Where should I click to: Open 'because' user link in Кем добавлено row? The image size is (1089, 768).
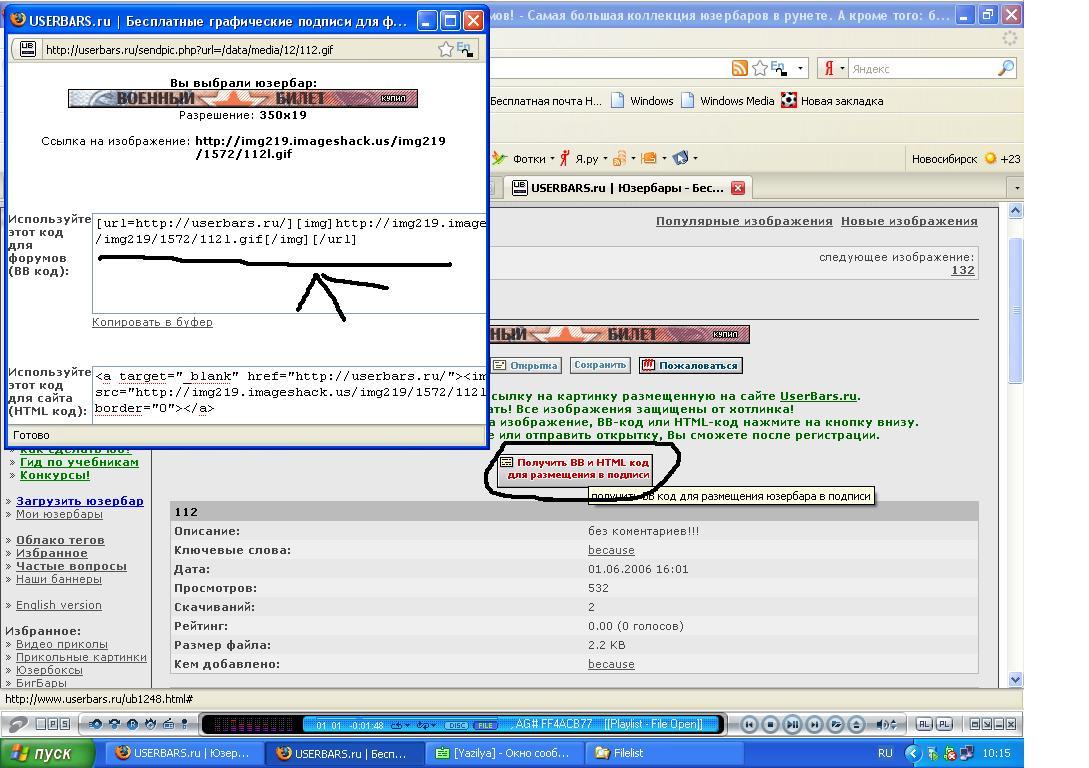point(611,664)
